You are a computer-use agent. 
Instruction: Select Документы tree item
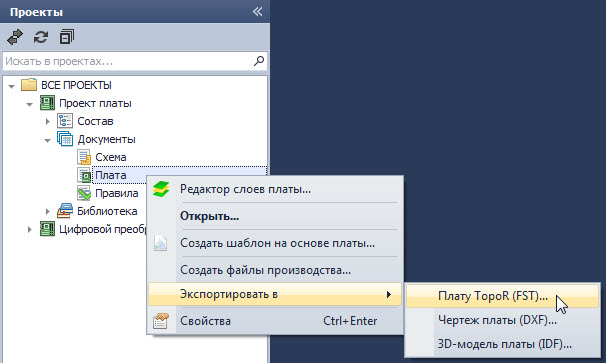click(106, 139)
